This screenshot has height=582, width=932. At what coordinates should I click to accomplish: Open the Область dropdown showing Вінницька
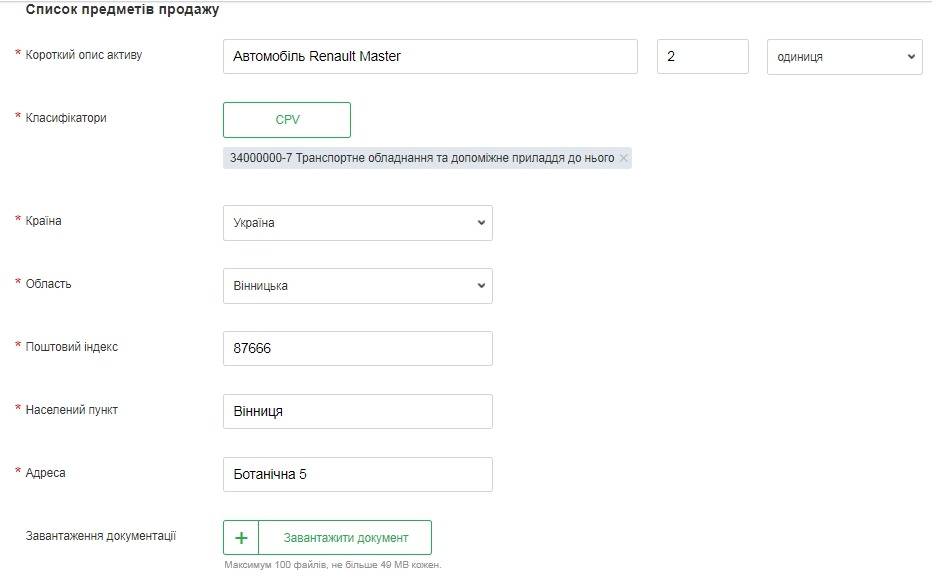coord(357,286)
